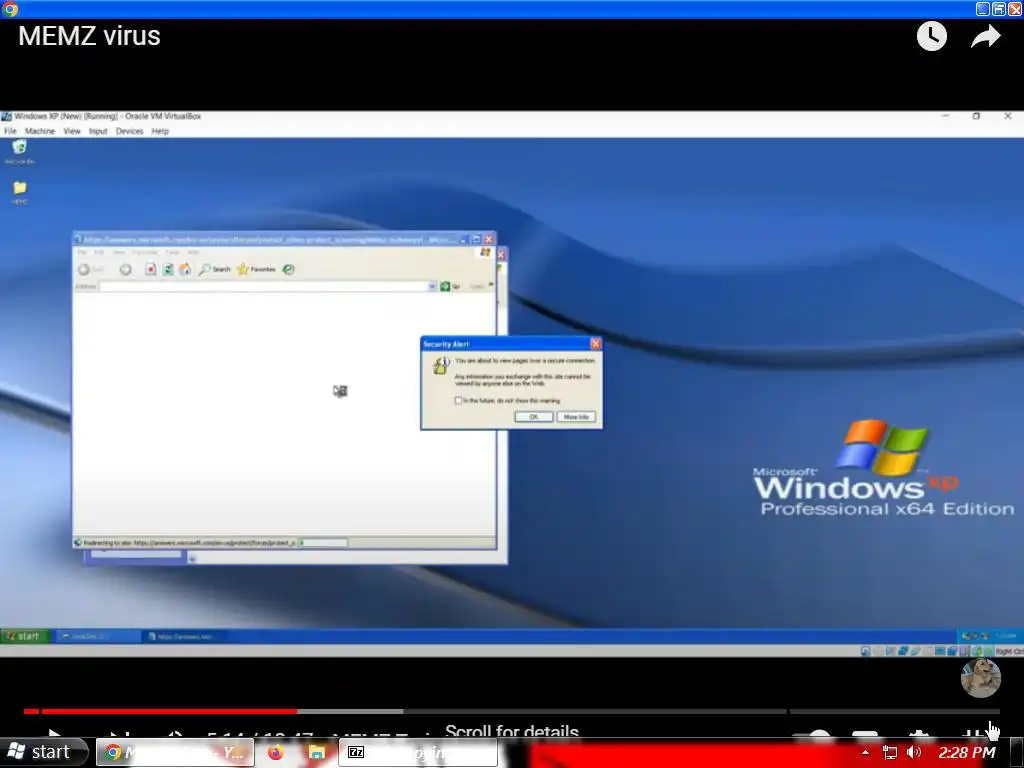The width and height of the screenshot is (1024, 768).
Task: Minimize the VirtualBox window
Action: click(x=945, y=116)
